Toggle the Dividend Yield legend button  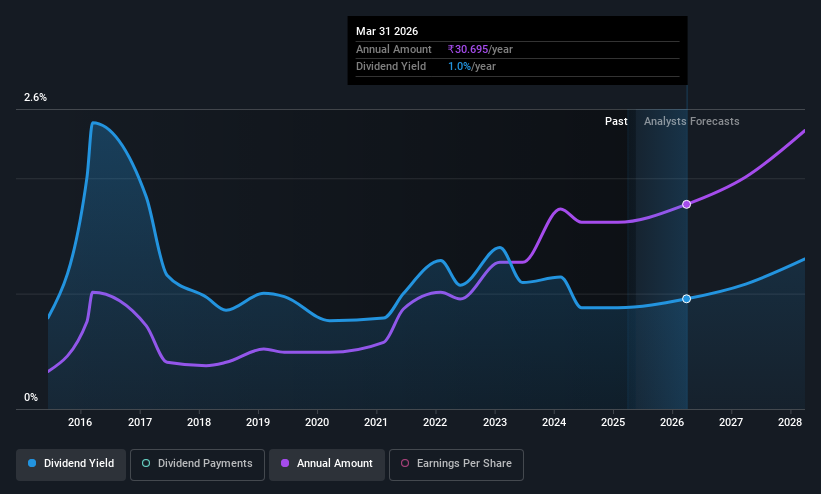(71, 464)
